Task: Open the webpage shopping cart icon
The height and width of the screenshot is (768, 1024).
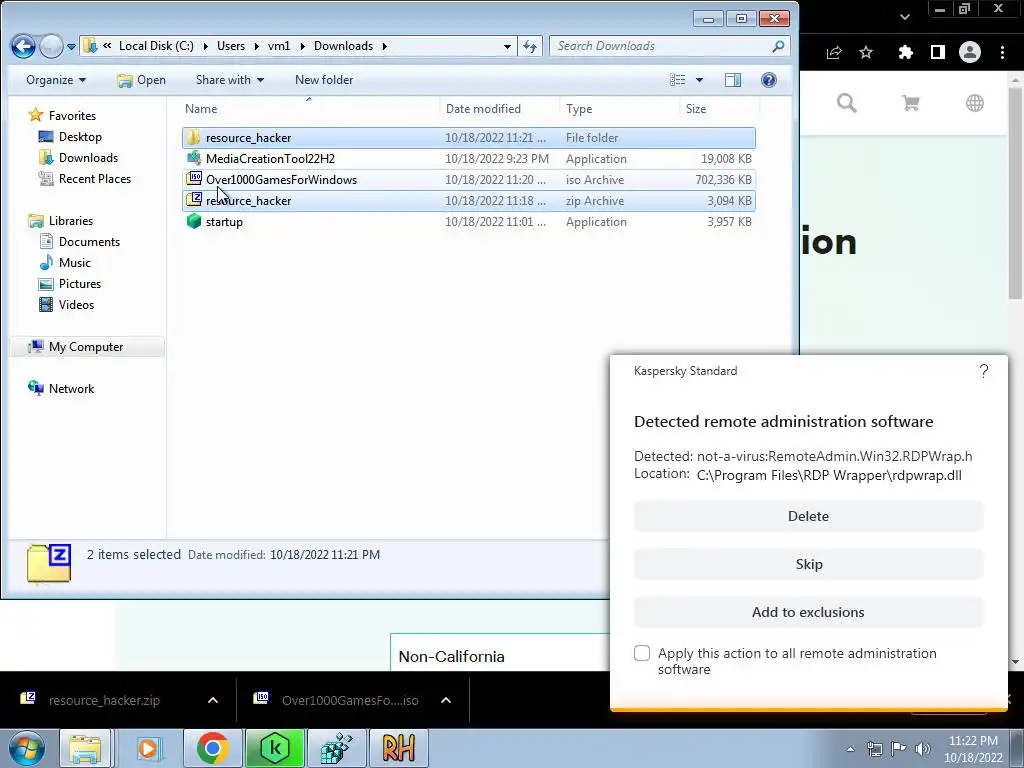Action: (x=910, y=103)
